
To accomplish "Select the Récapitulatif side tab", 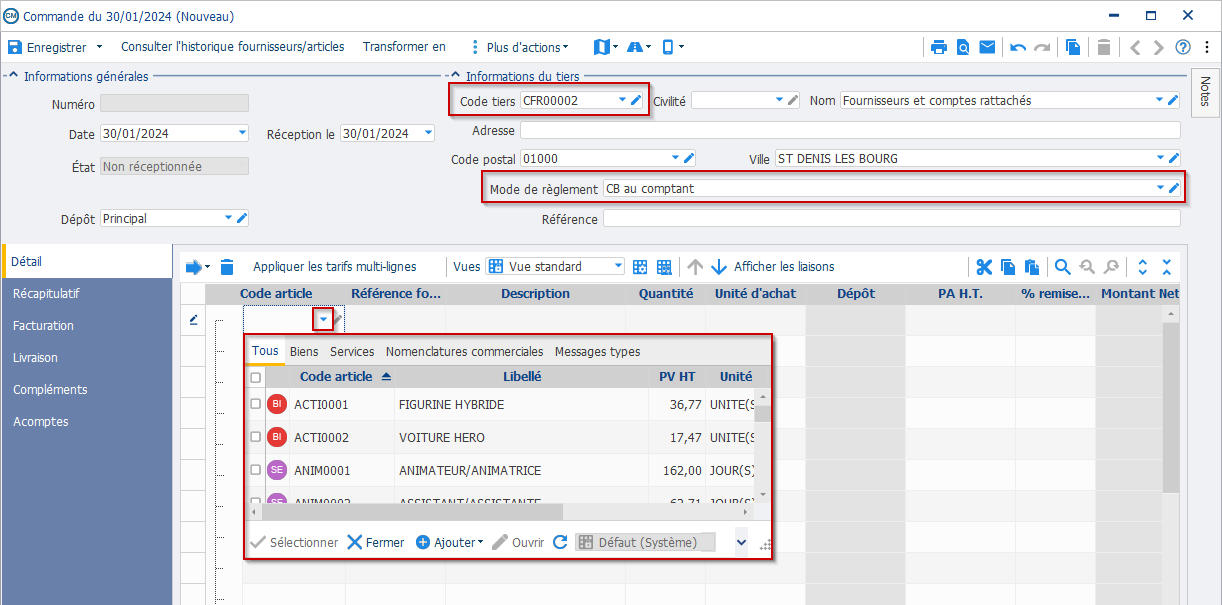I will click(86, 294).
